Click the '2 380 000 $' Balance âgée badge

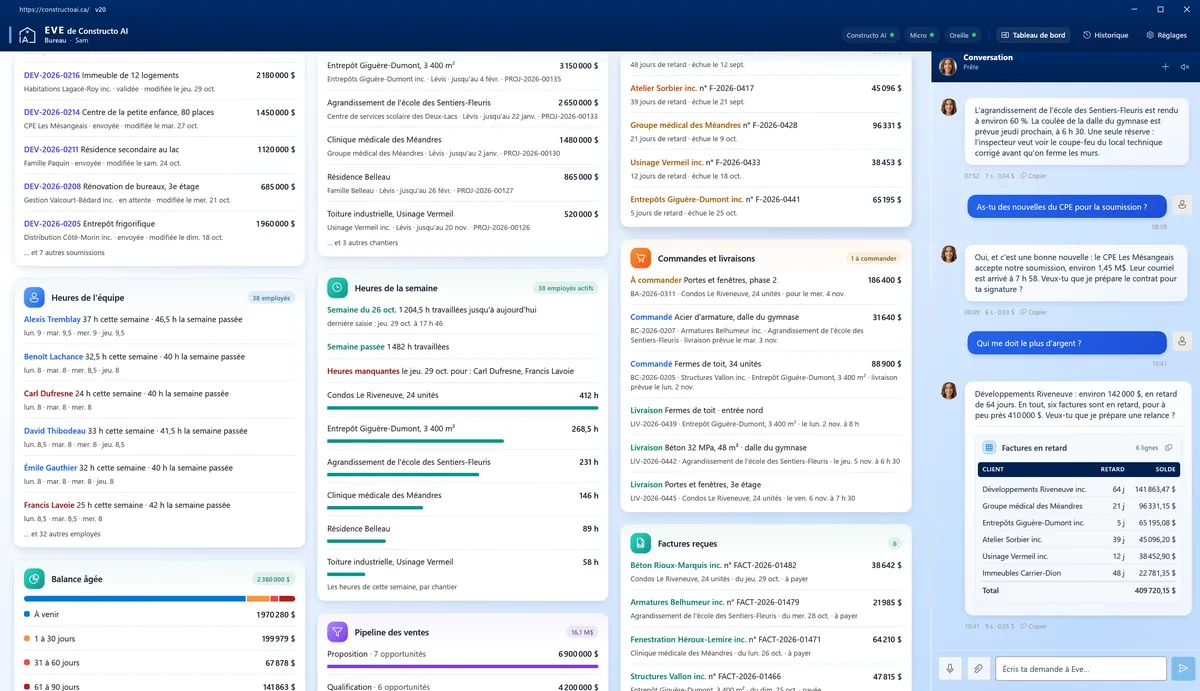272,579
